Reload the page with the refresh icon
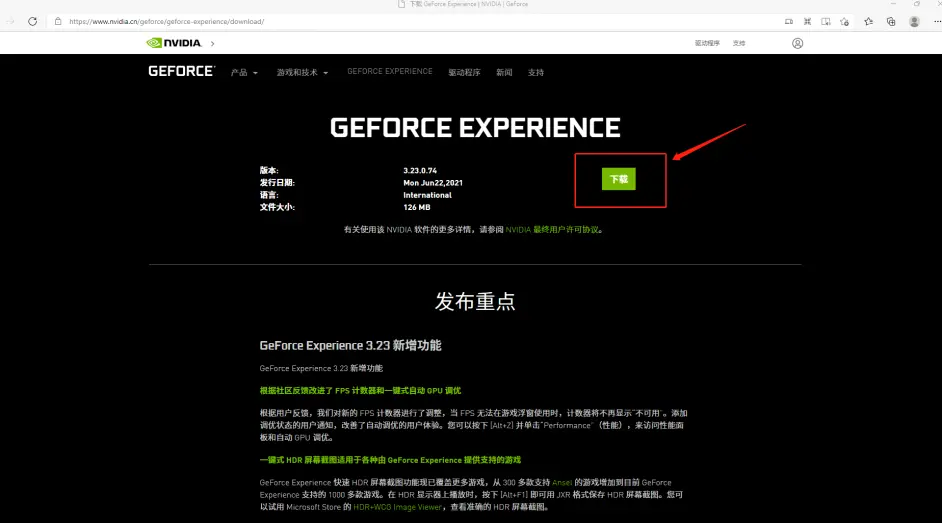This screenshot has width=942, height=523. [x=32, y=22]
